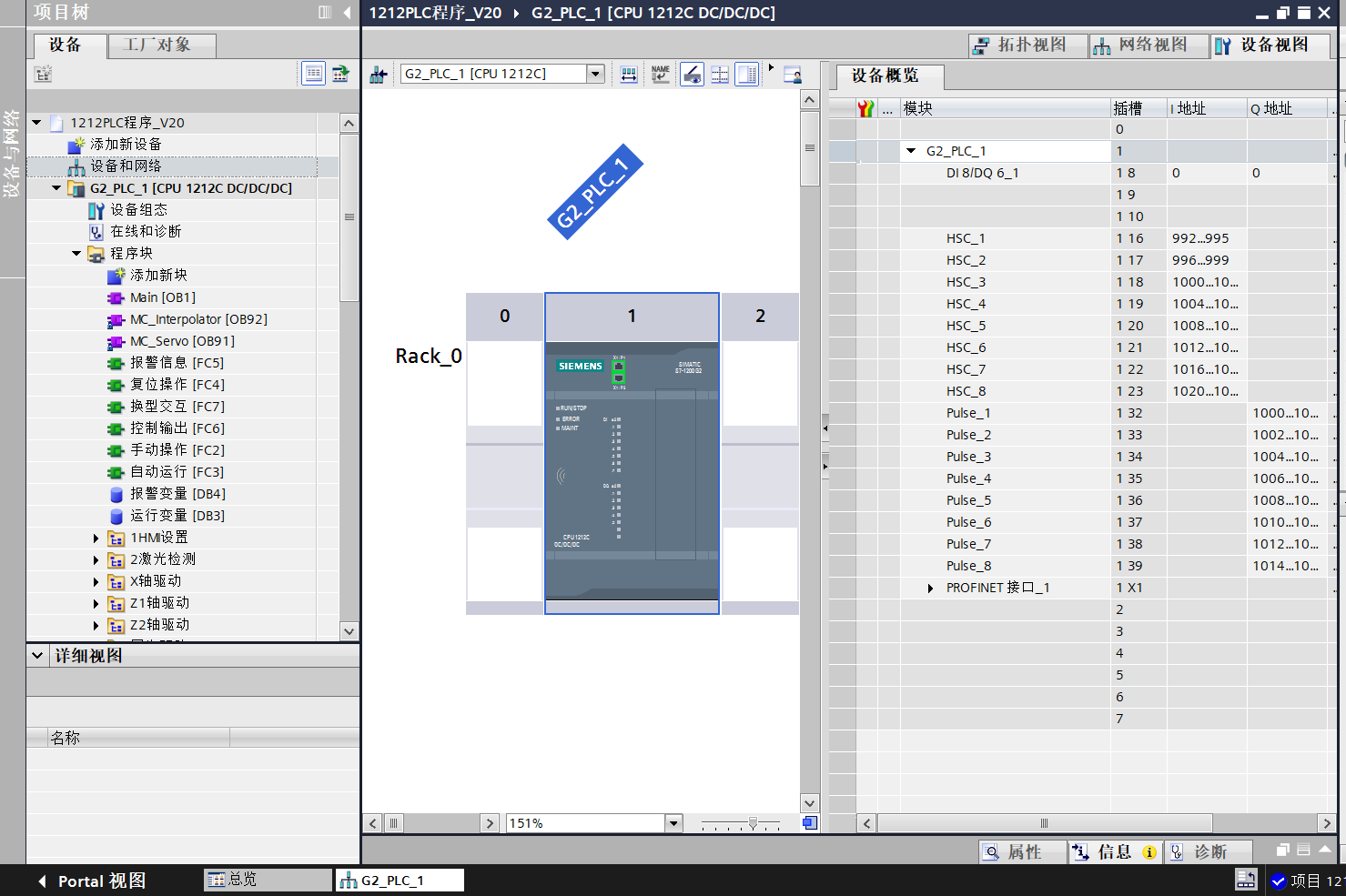
Task: Open the Devices tab in project tree
Action: point(70,45)
